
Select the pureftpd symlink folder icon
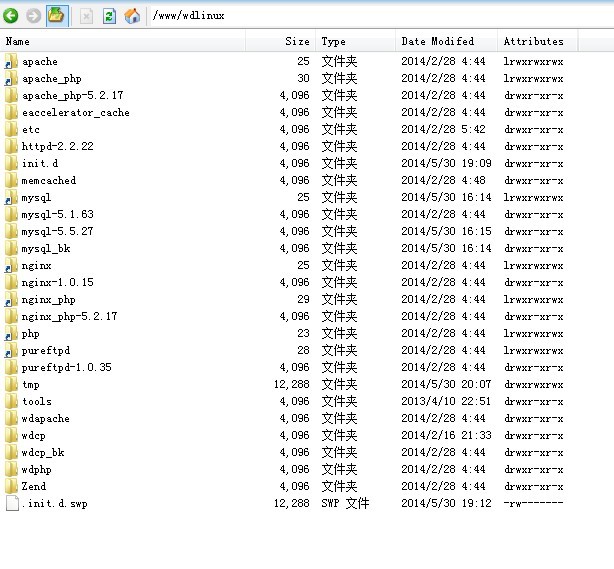(x=11, y=351)
